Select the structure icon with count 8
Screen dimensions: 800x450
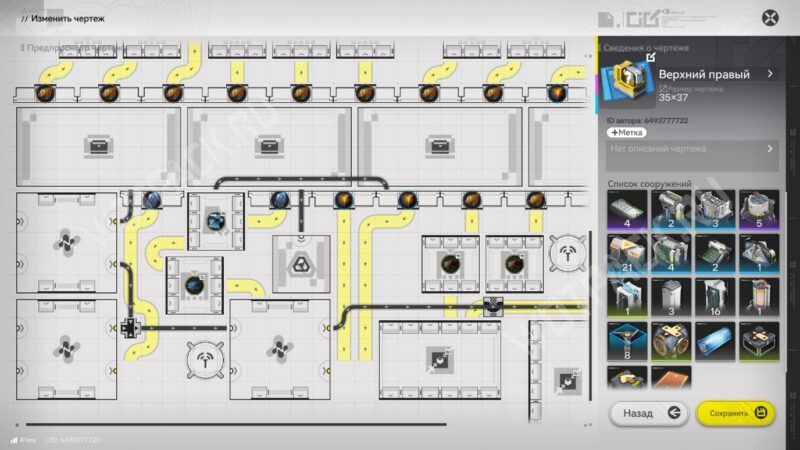click(626, 342)
